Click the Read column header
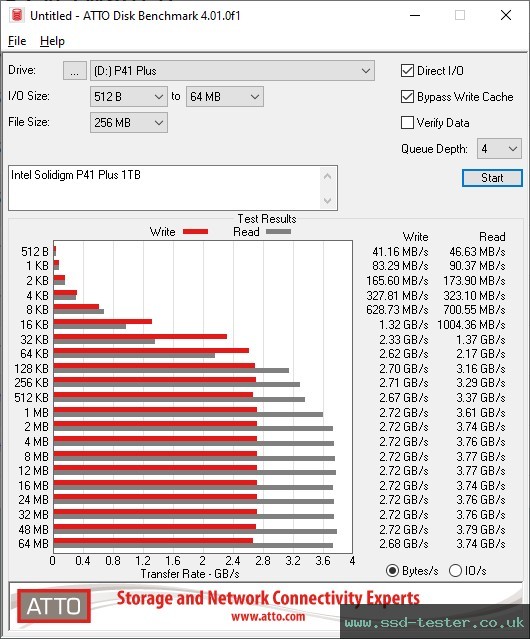Screen dimensions: 530x639 tap(492, 237)
